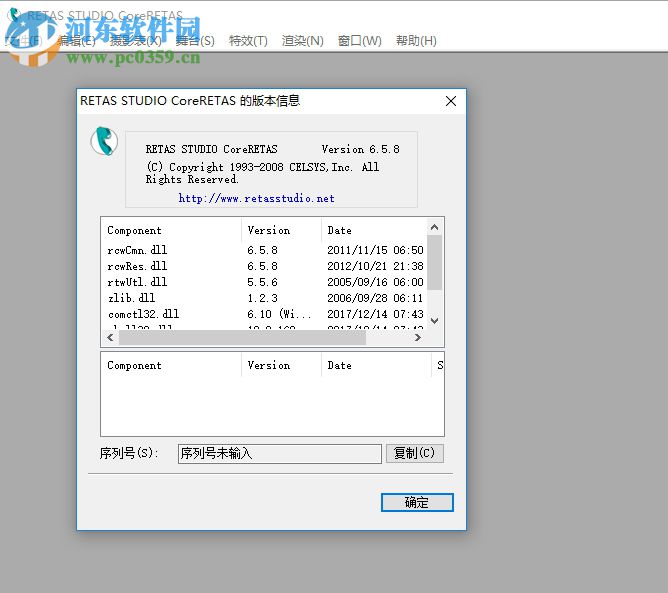
Task: Sort upper list by Date column header
Action: tap(374, 230)
